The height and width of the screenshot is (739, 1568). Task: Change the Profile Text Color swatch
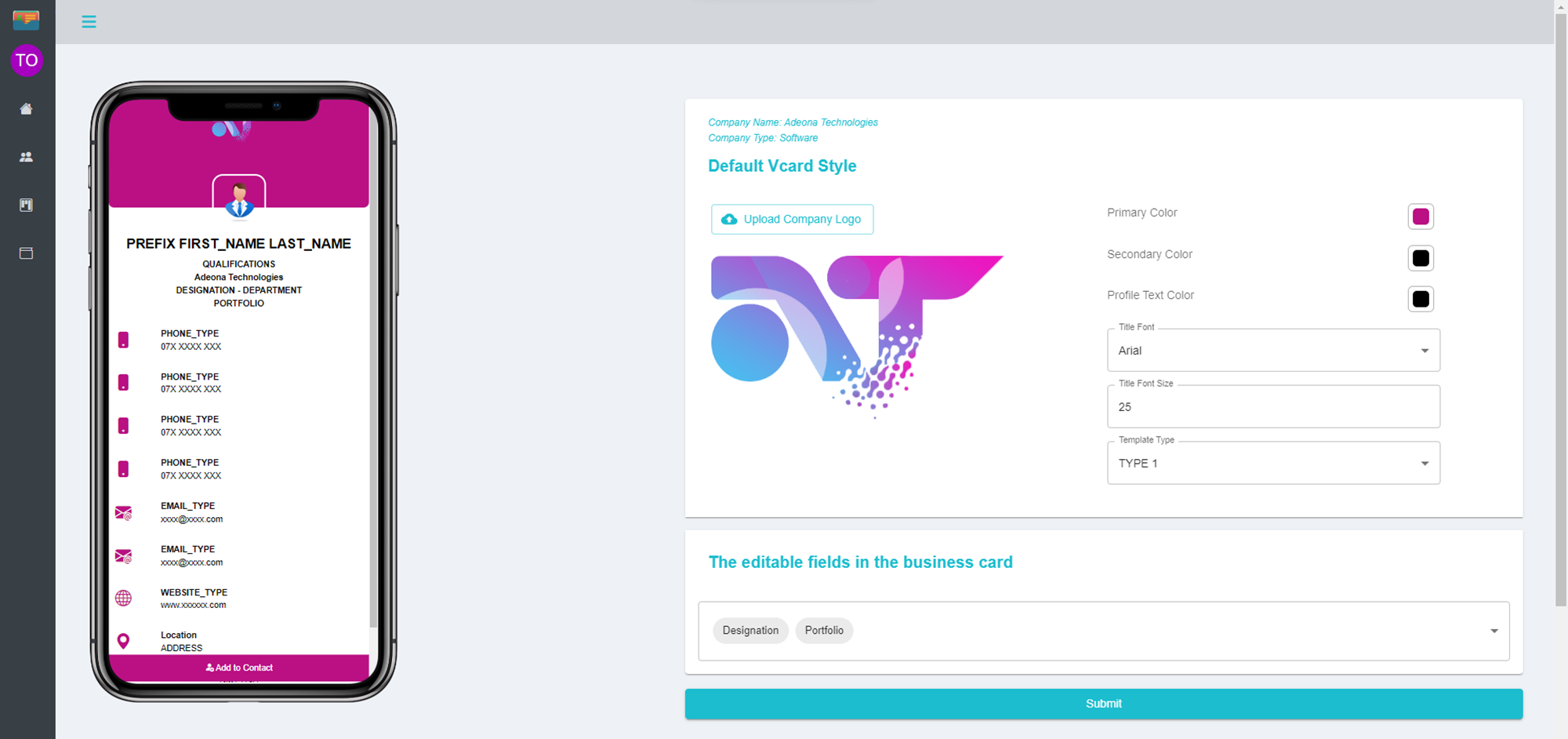(x=1420, y=299)
